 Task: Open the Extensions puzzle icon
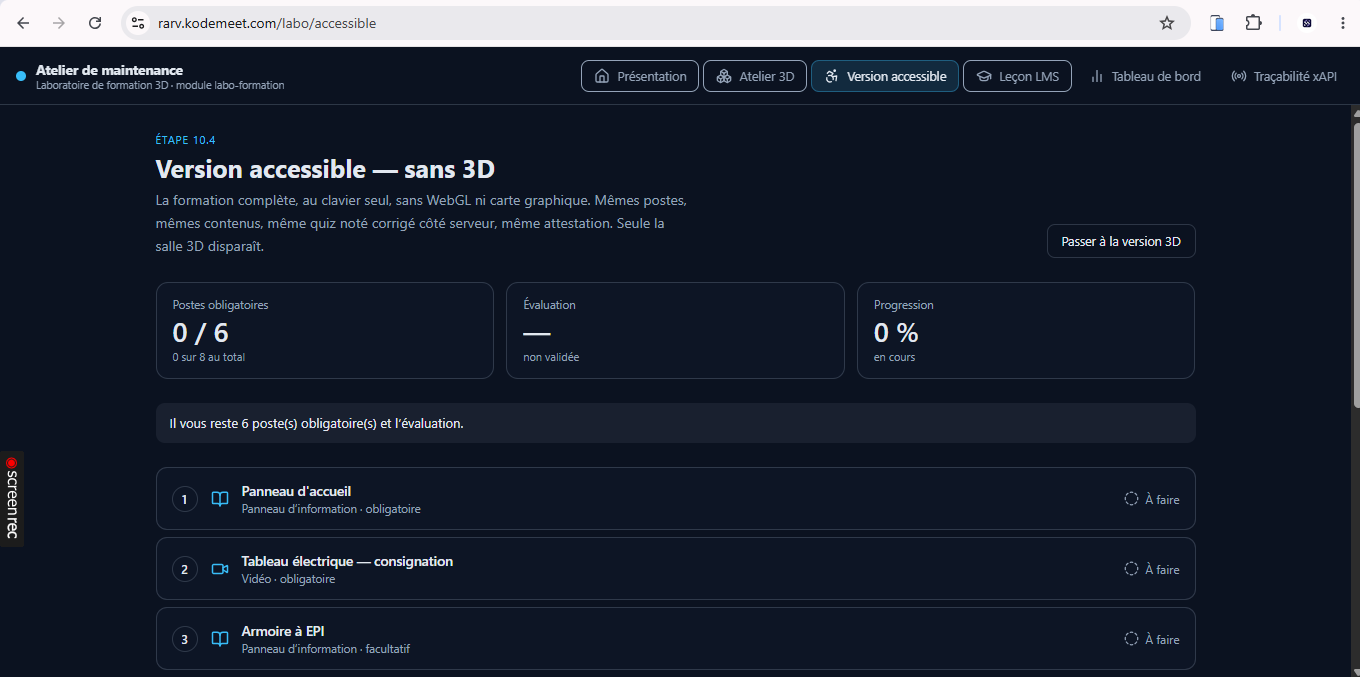point(1253,23)
